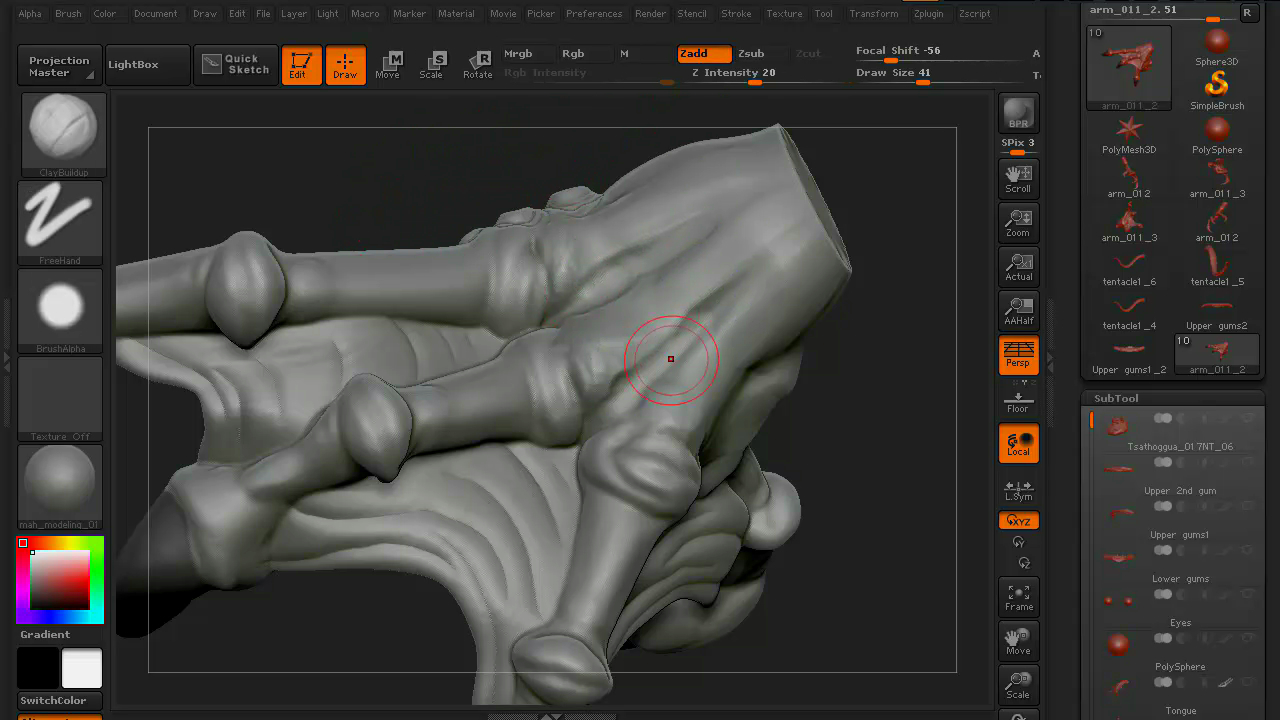Choose the tentacle1_4 tool
Image resolution: width=1280 pixels, height=720 pixels.
tap(1129, 311)
